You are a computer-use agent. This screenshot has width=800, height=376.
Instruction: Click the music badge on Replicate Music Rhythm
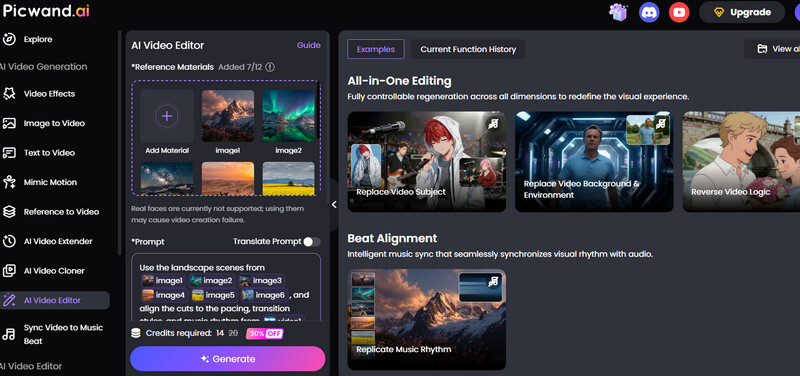click(x=493, y=281)
